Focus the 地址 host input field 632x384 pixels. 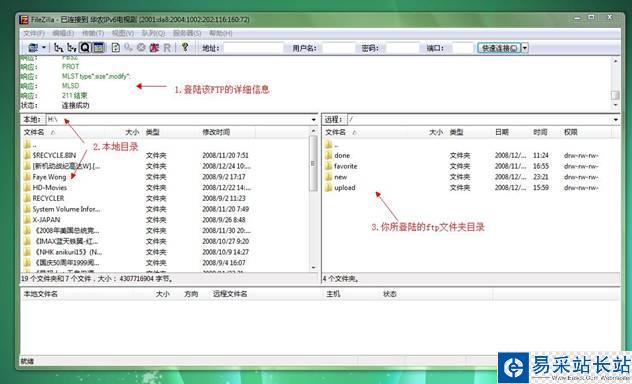(253, 48)
